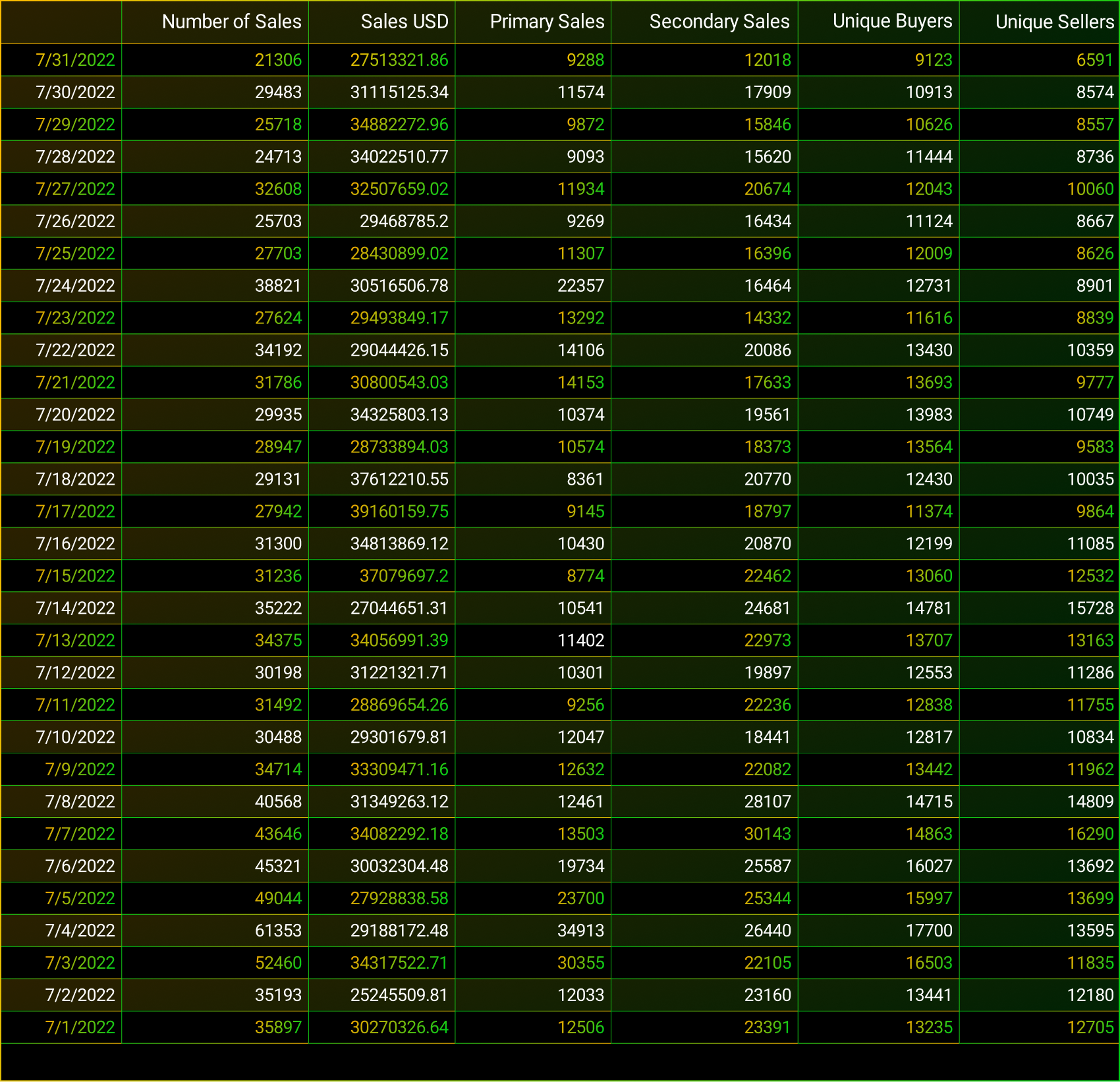Click Primary Sales value 30355
The height and width of the screenshot is (1082, 1120).
534,963
